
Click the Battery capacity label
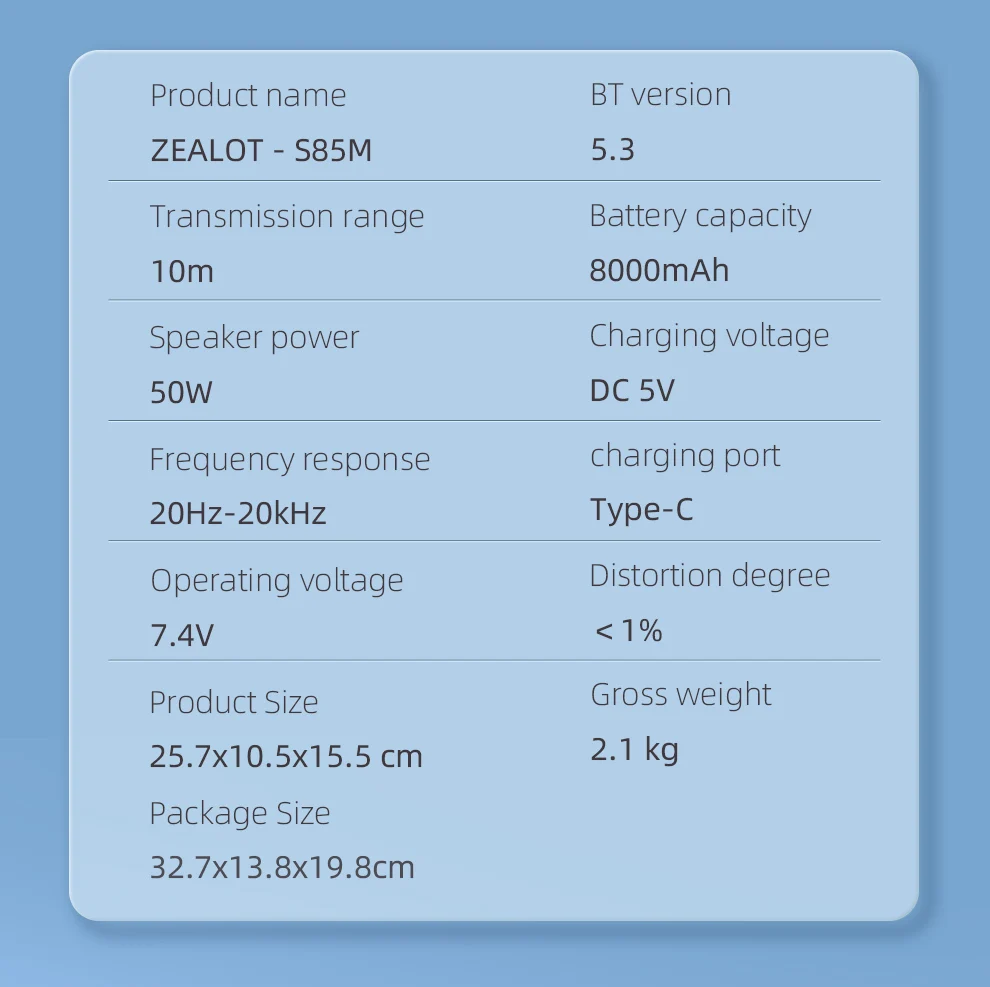click(700, 216)
